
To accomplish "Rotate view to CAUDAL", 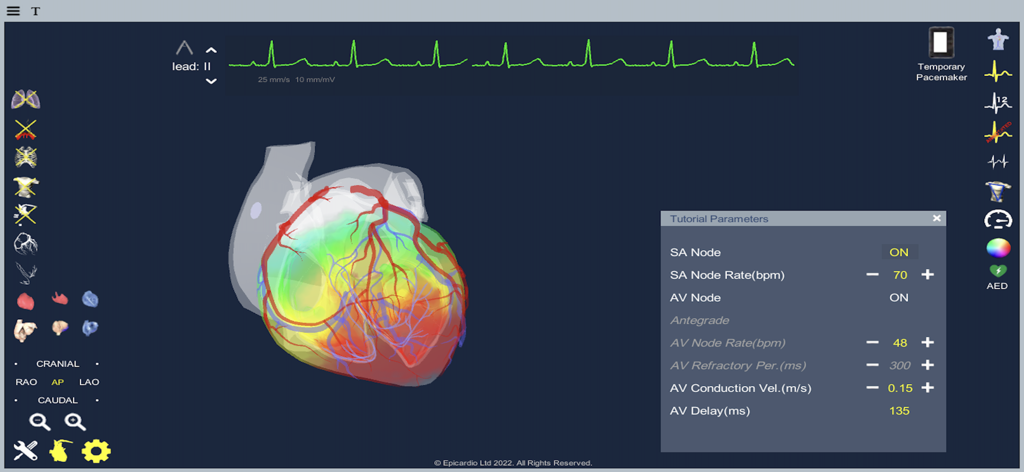I will (x=57, y=400).
